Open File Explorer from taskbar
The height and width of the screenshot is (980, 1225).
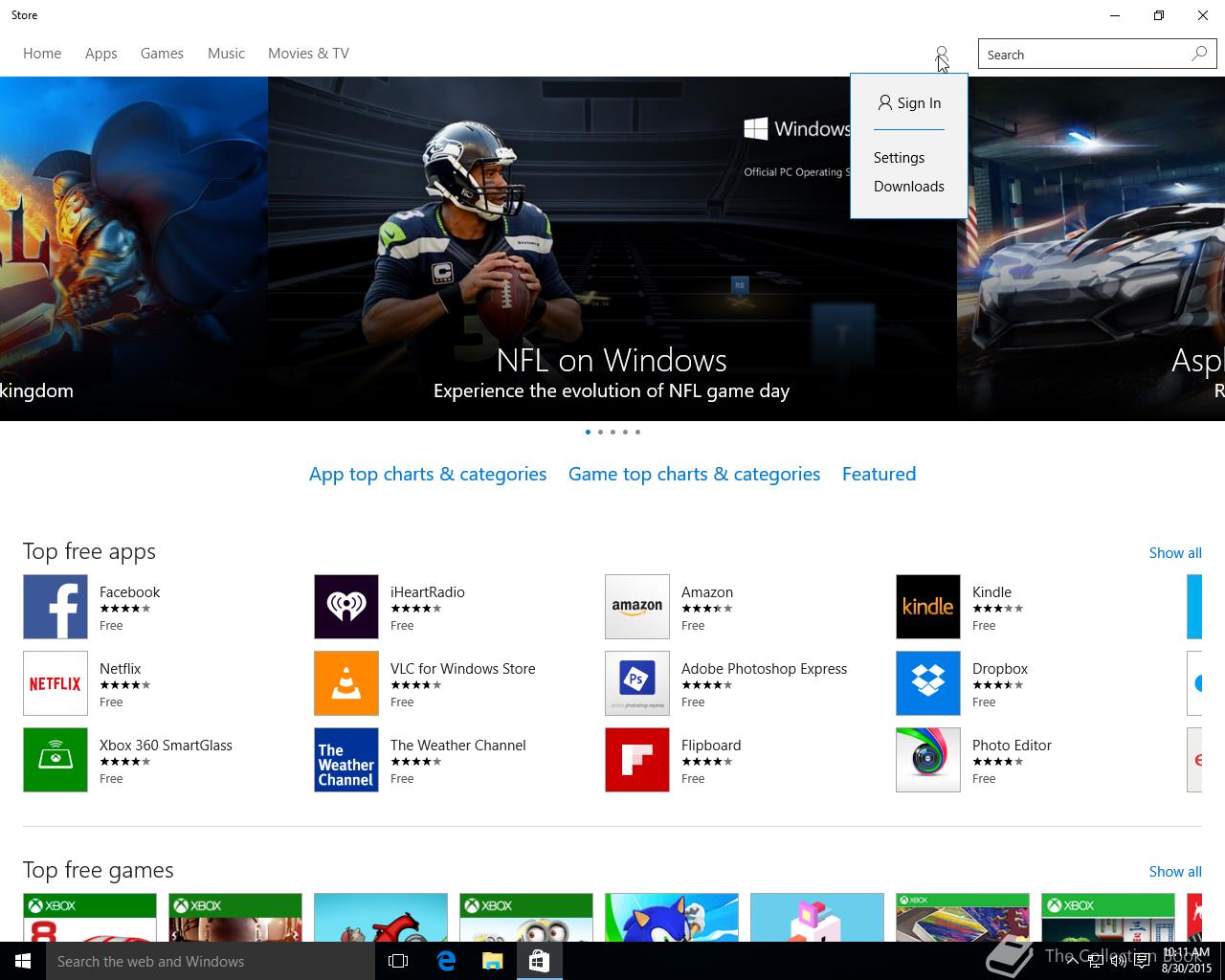pos(493,961)
